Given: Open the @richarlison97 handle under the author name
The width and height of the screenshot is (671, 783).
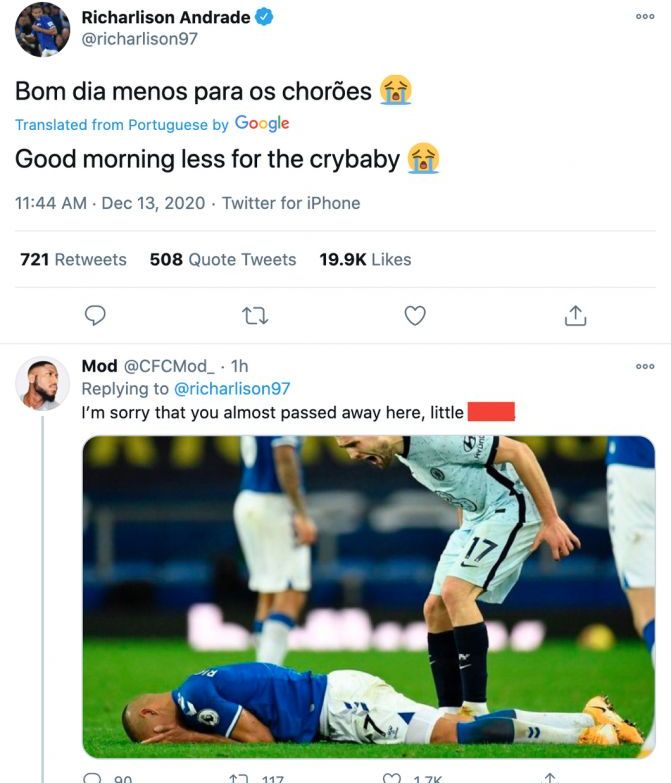Looking at the screenshot, I should coord(139,39).
